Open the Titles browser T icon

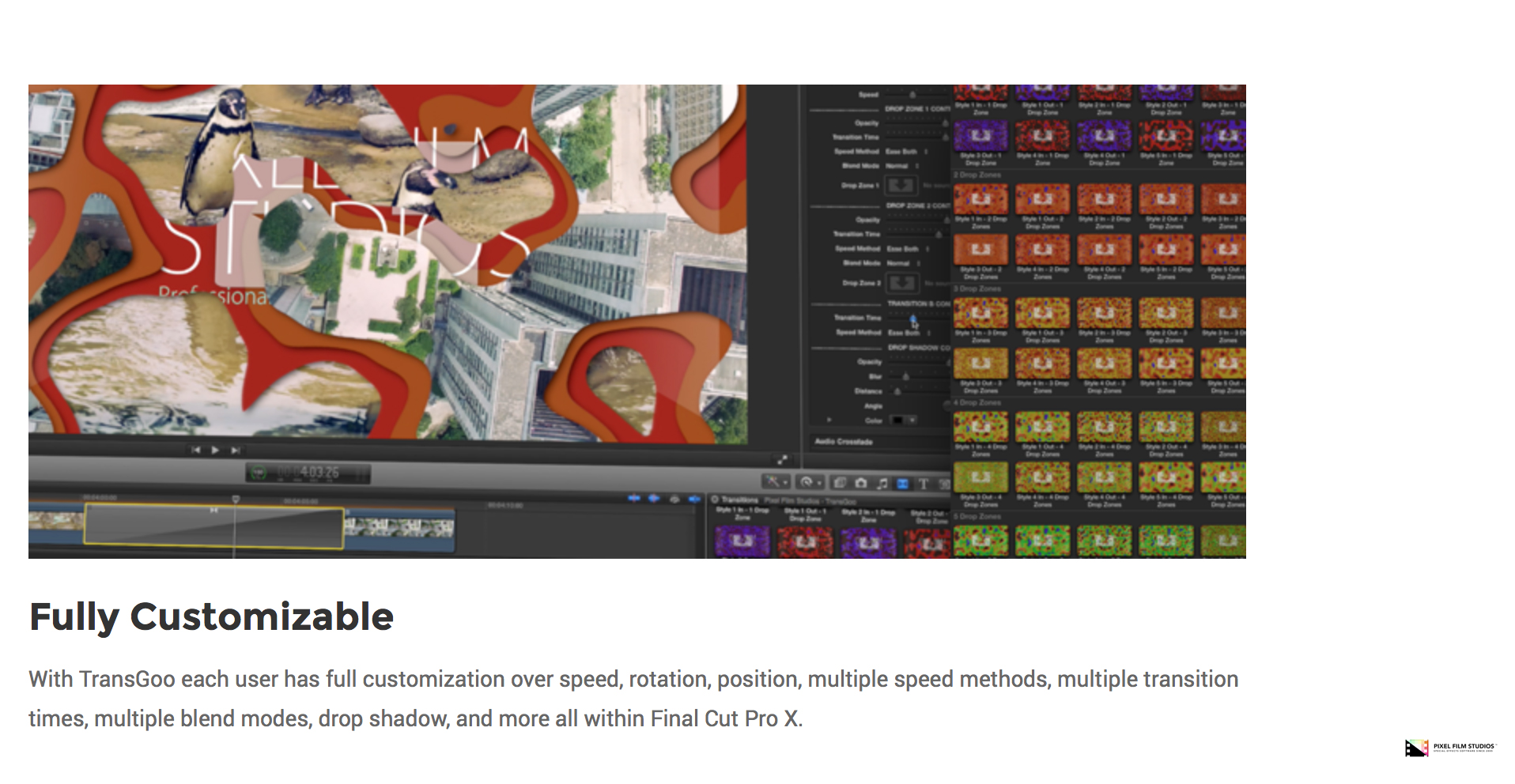[923, 483]
